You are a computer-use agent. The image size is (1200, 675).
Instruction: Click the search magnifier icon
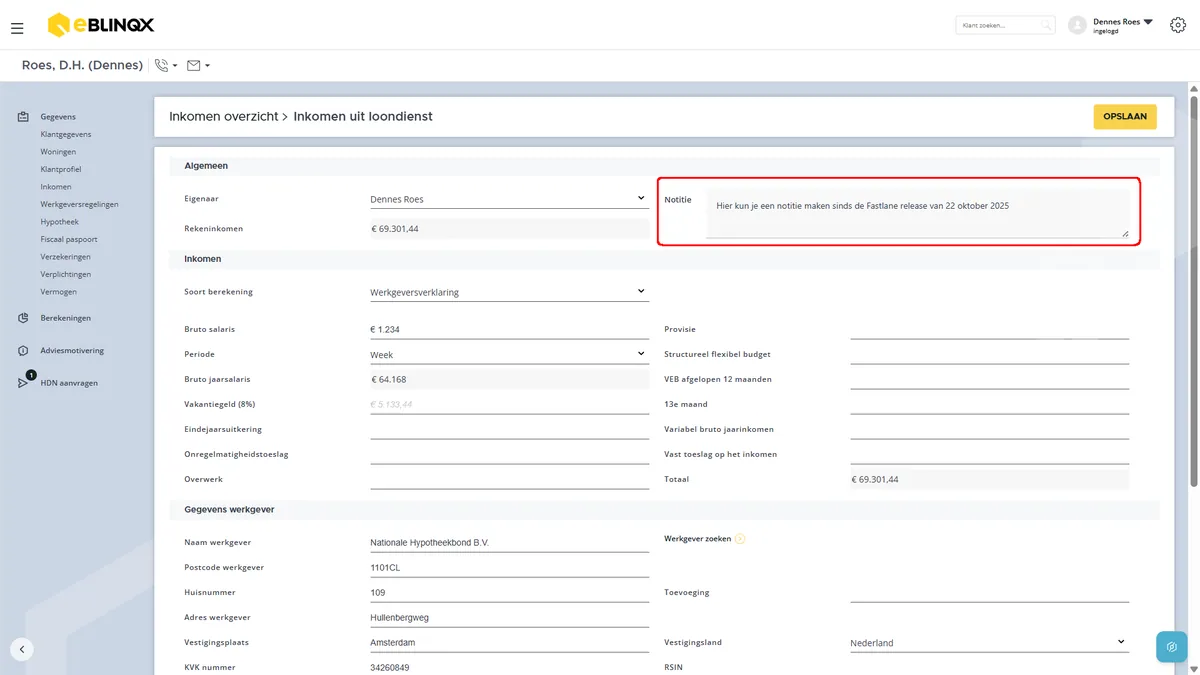point(1045,25)
